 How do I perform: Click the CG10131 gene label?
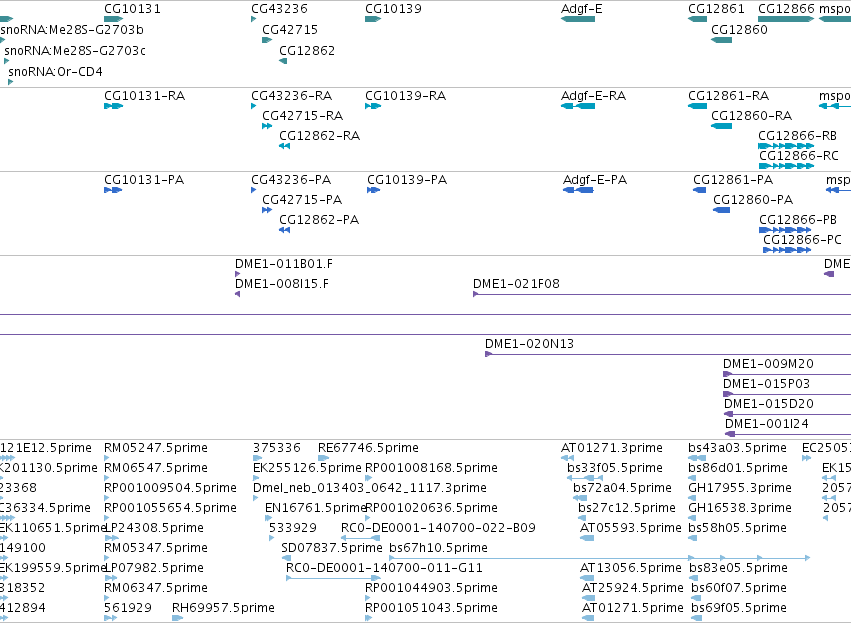[132, 9]
